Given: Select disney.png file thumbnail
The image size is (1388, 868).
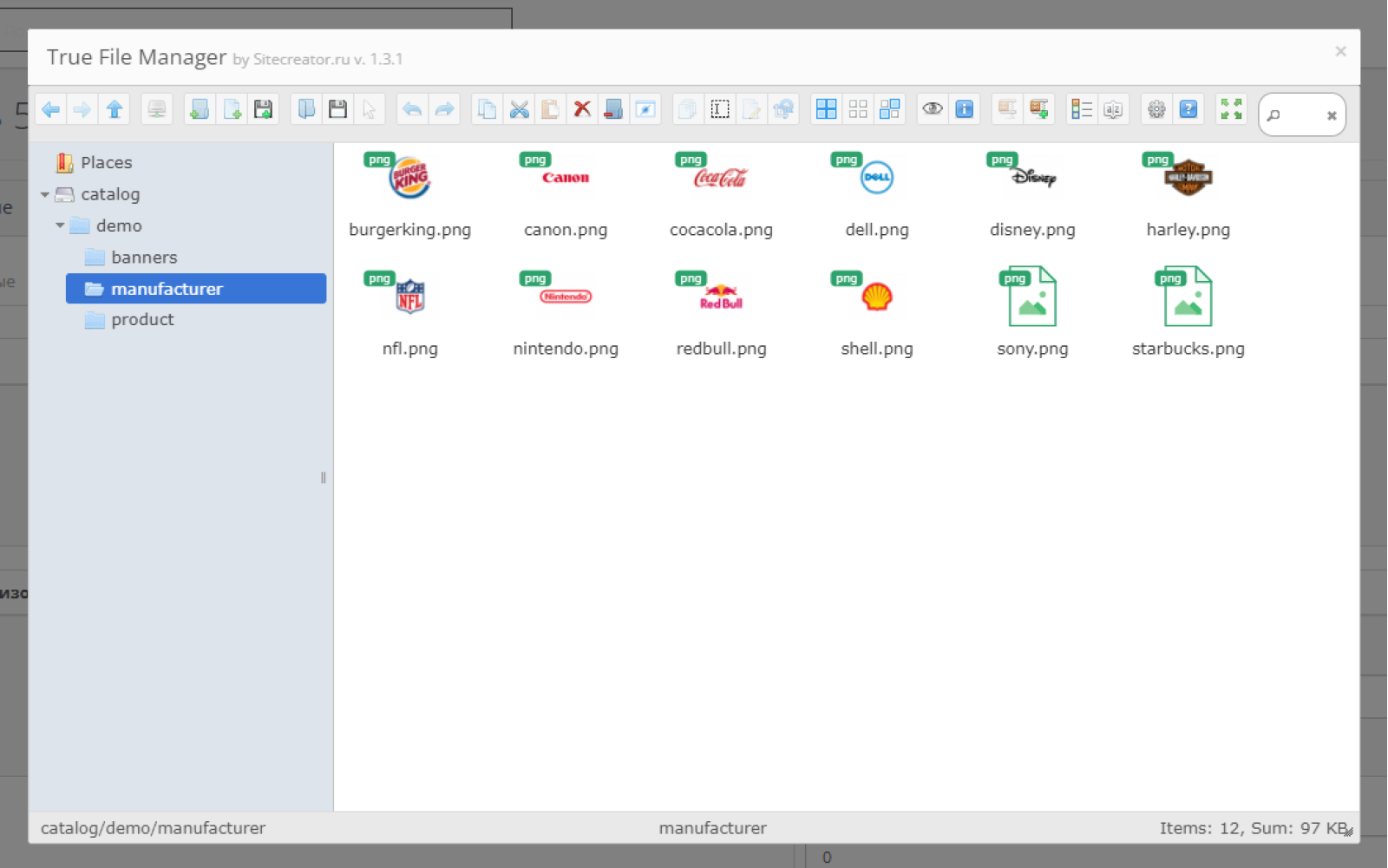Looking at the screenshot, I should tap(1032, 179).
